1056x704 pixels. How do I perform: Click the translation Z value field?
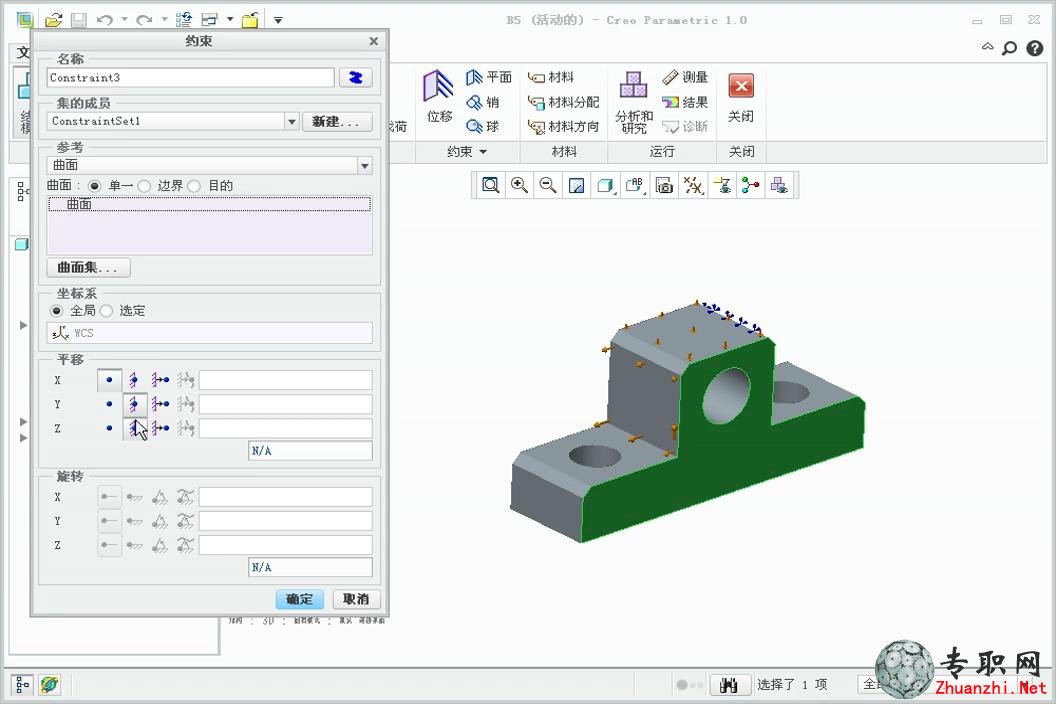[x=286, y=428]
